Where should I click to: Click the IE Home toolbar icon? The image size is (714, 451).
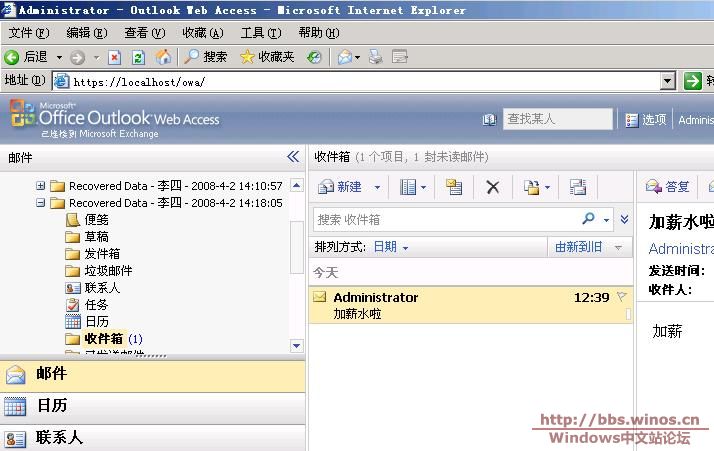tap(163, 57)
